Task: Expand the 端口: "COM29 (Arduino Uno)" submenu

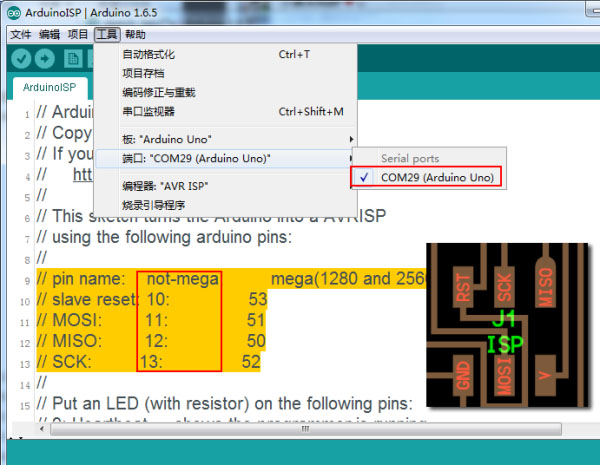Action: (226, 158)
